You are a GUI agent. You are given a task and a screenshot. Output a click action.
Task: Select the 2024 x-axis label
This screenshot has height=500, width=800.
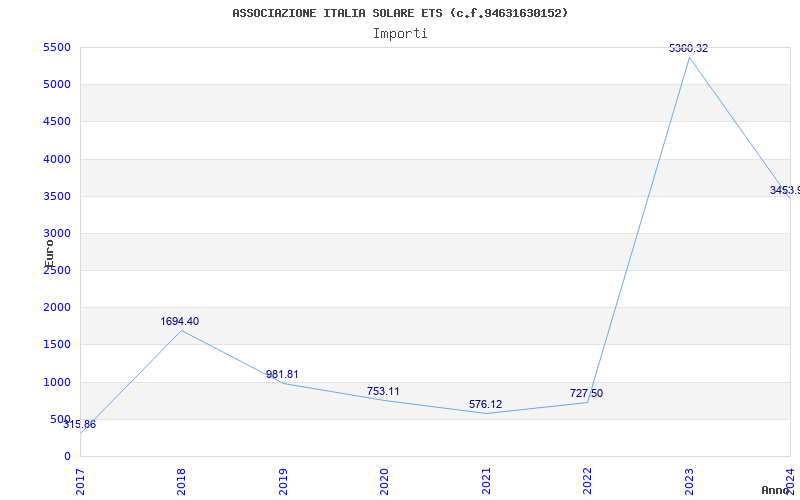tap(790, 481)
